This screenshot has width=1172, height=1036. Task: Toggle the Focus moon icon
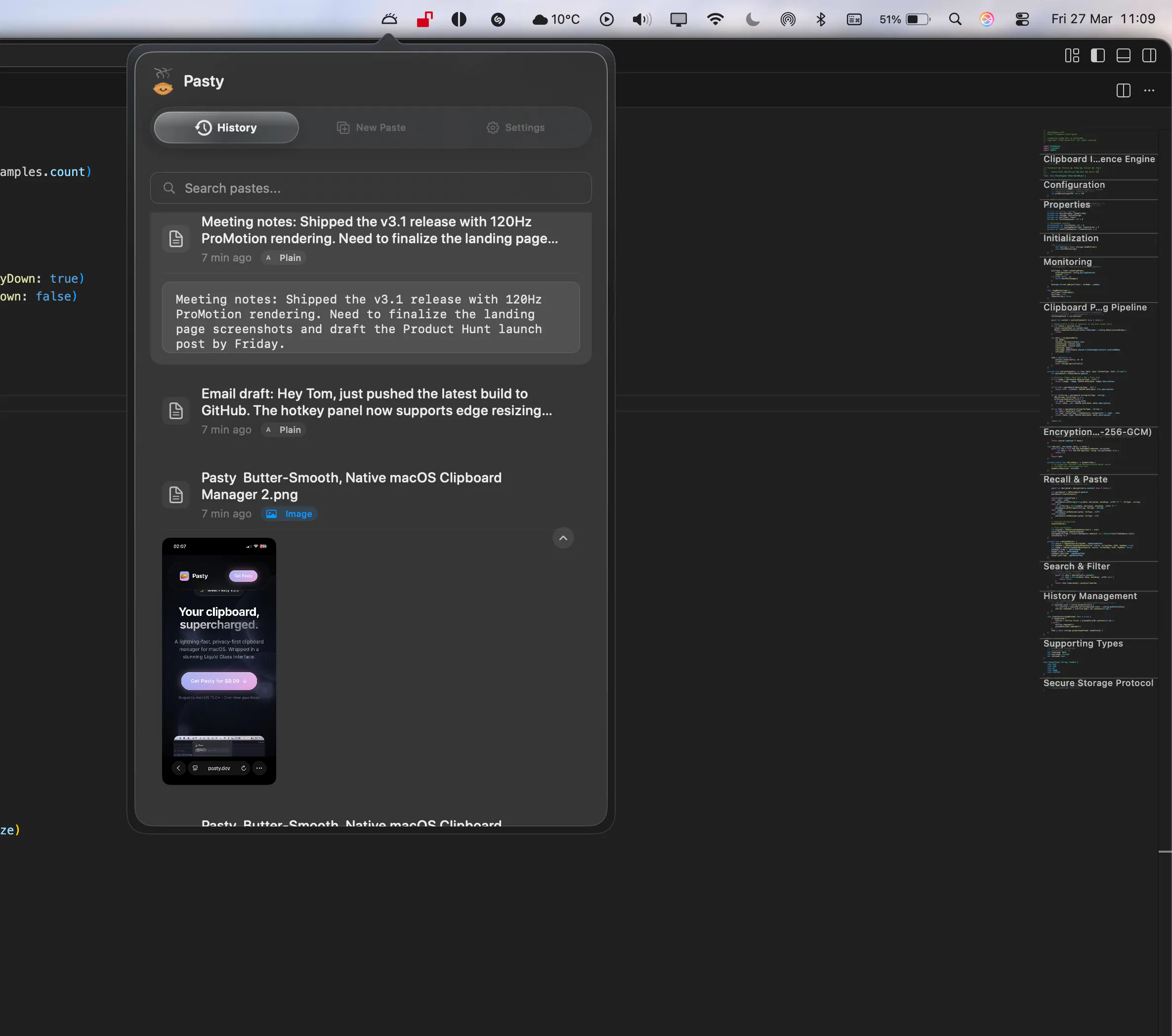(x=753, y=19)
